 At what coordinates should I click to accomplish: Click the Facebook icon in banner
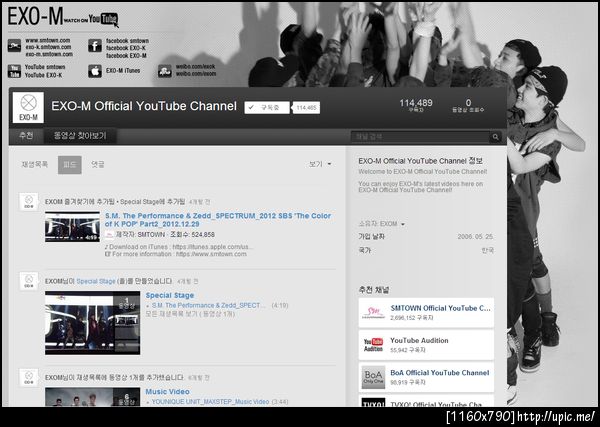[95, 46]
